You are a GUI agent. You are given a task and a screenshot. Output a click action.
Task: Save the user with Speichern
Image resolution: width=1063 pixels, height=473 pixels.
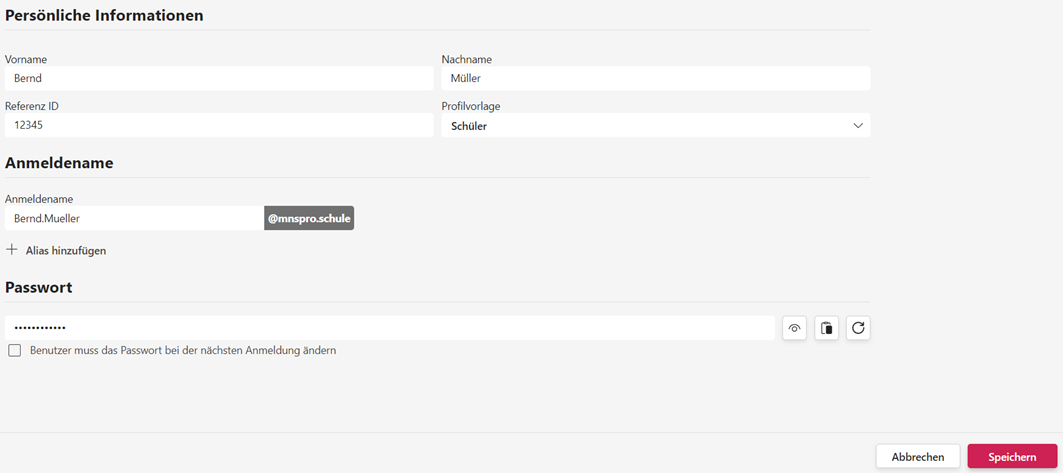pos(1012,457)
